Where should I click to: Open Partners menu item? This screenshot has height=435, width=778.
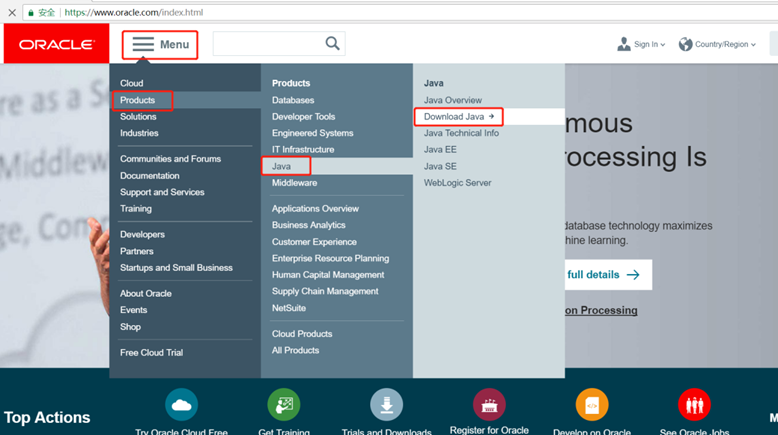136,251
